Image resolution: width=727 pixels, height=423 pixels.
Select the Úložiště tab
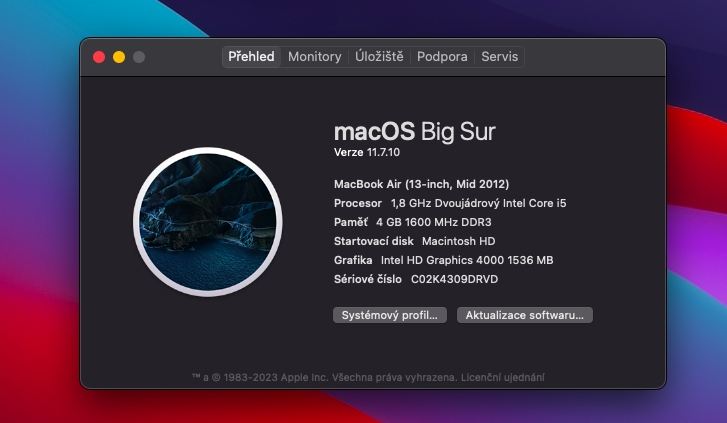tap(379, 57)
